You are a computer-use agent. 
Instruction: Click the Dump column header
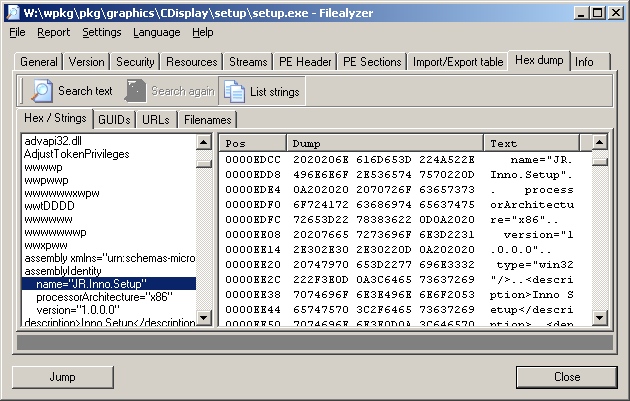point(385,143)
